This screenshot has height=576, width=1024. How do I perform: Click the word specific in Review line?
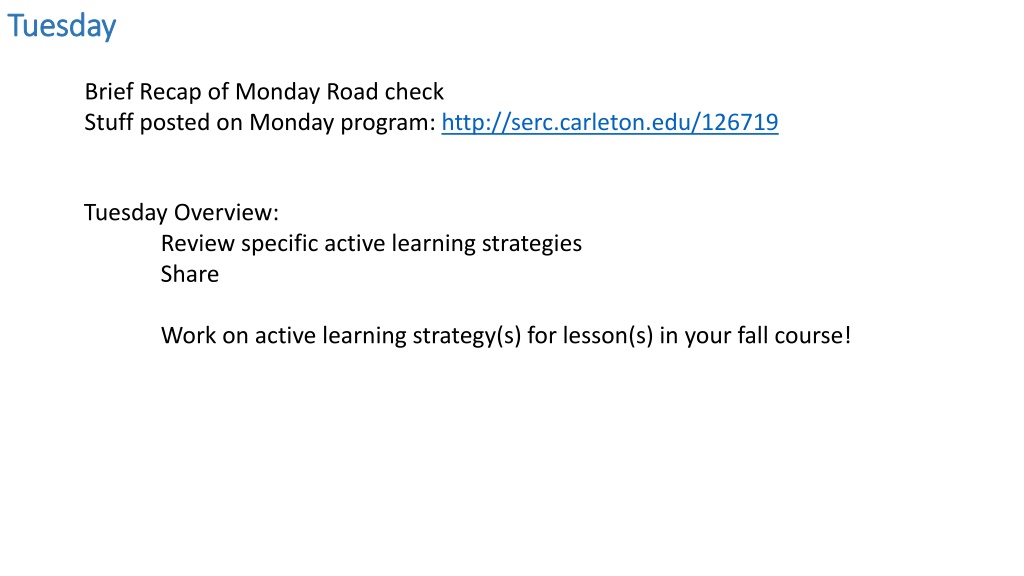tap(280, 244)
